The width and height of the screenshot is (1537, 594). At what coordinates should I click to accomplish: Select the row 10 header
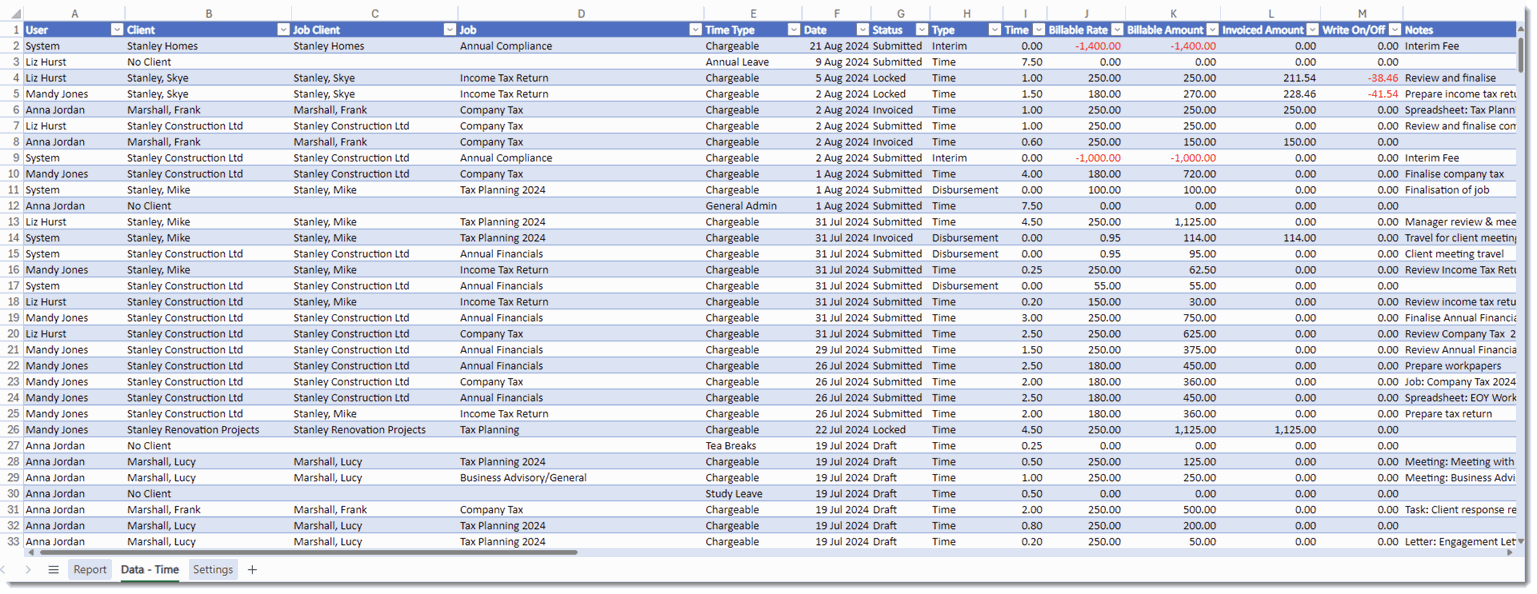click(12, 174)
